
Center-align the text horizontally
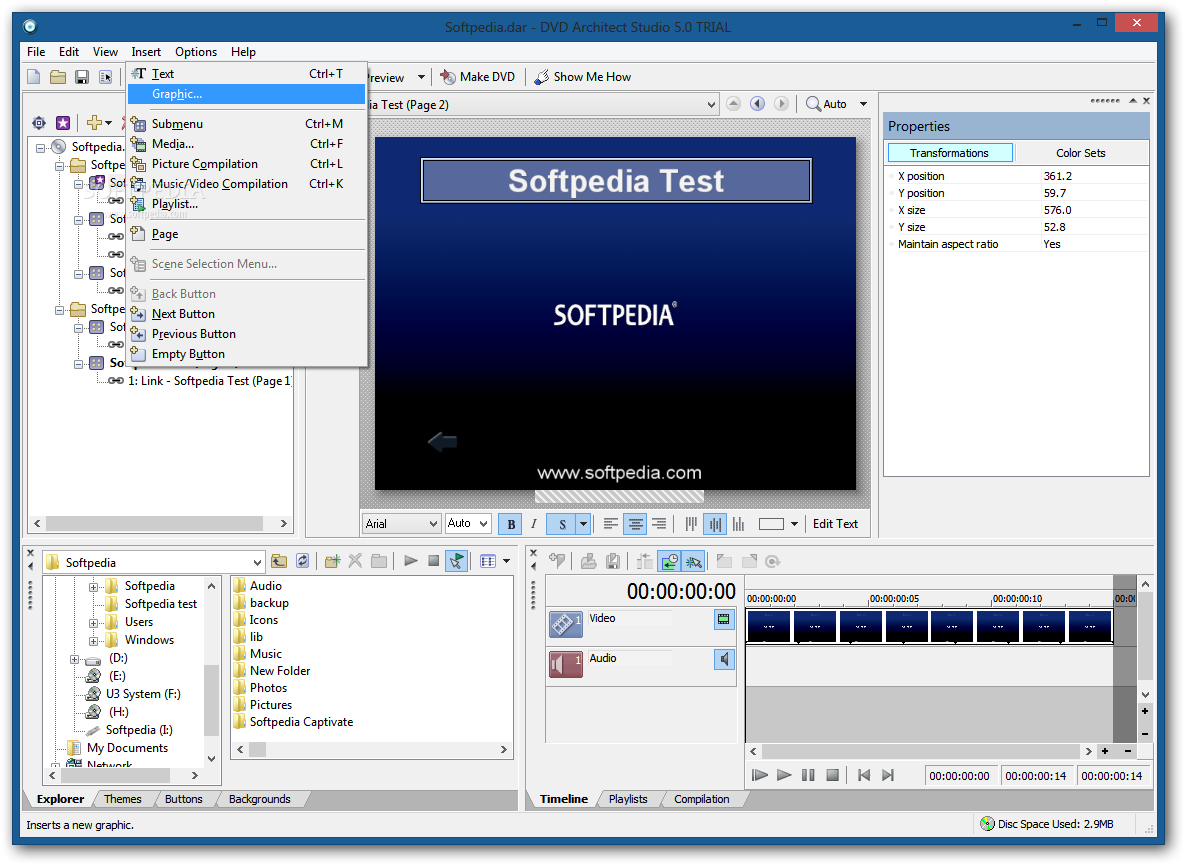[636, 524]
